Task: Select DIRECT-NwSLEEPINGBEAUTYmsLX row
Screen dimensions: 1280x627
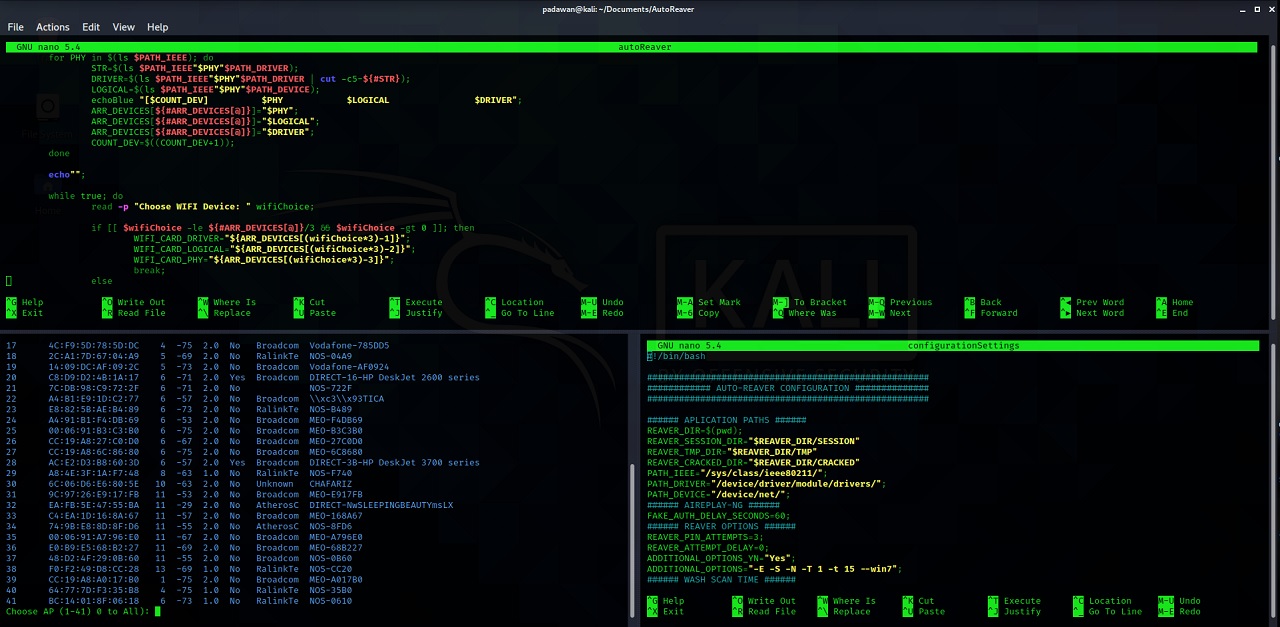Action: click(x=230, y=505)
